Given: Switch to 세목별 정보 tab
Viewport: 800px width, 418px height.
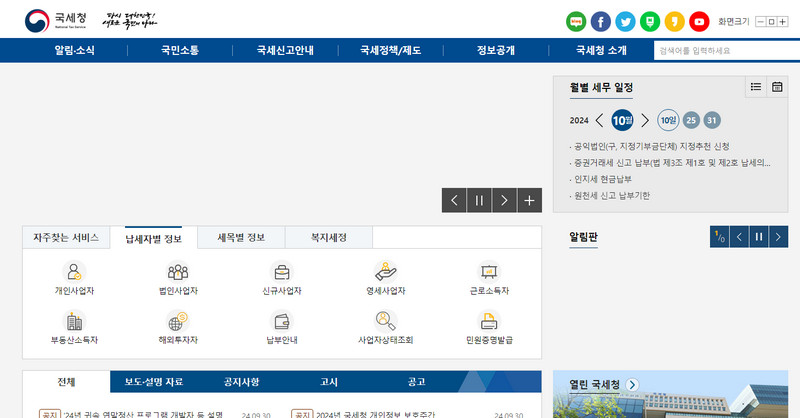Looking at the screenshot, I should pyautogui.click(x=241, y=238).
